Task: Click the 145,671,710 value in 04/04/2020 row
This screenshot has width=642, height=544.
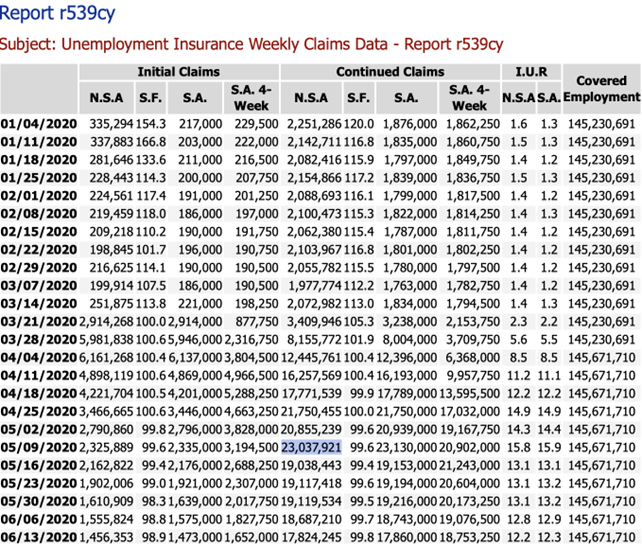Action: pos(601,358)
